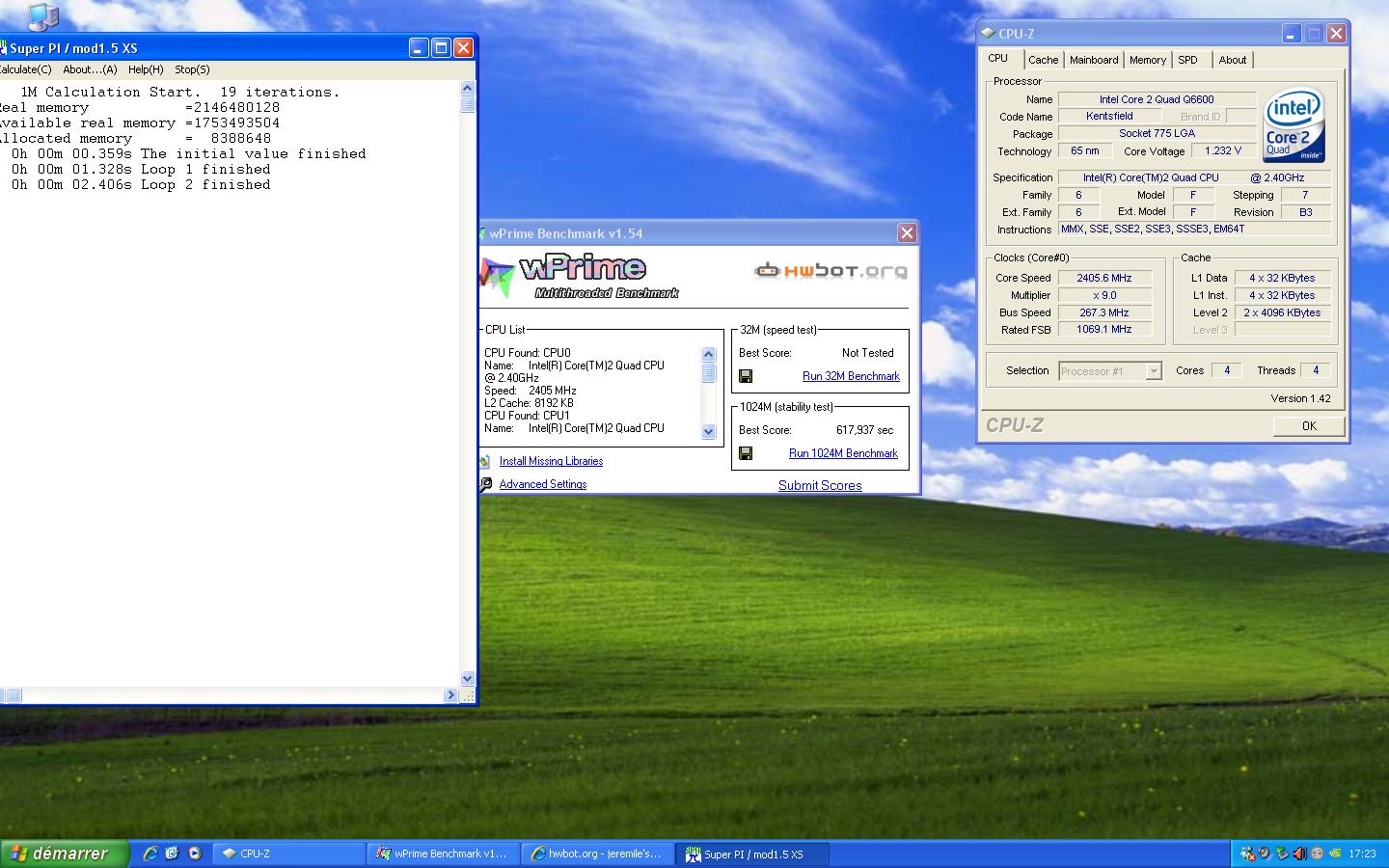Viewport: 1389px width, 868px height.
Task: Switch to the SPD tab in CPU-Z
Action: tap(1188, 60)
